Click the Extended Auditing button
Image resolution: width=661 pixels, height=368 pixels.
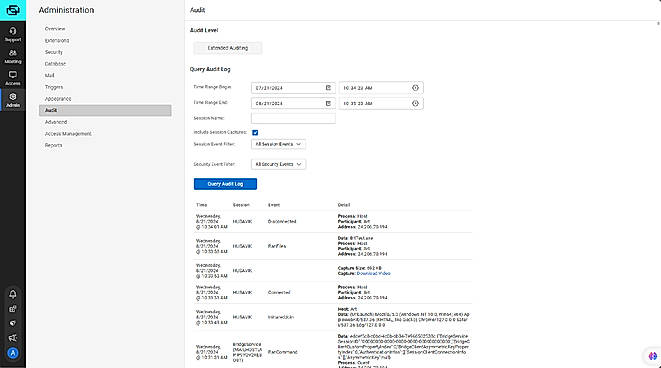[228, 48]
